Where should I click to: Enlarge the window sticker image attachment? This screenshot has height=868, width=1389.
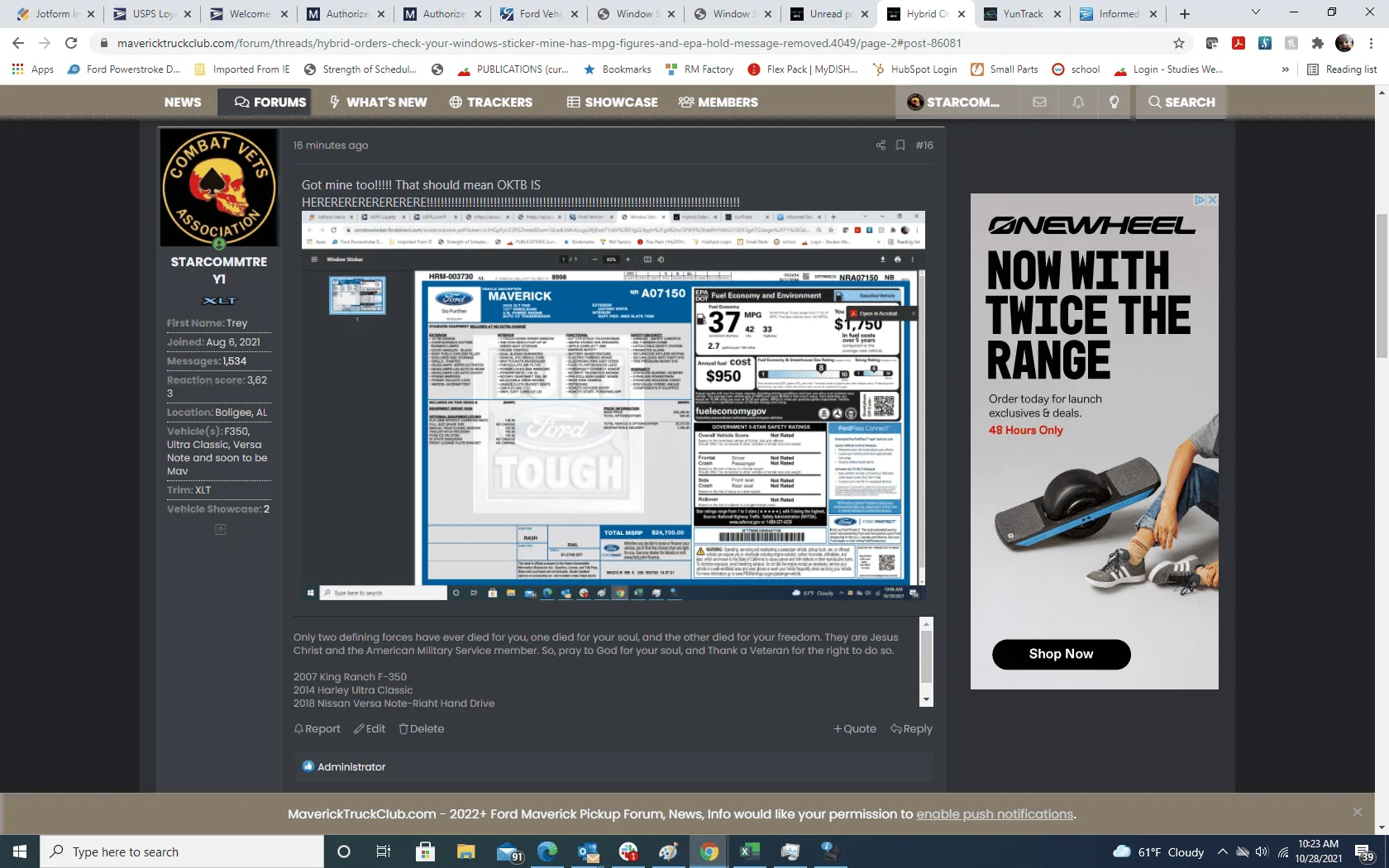coord(613,406)
